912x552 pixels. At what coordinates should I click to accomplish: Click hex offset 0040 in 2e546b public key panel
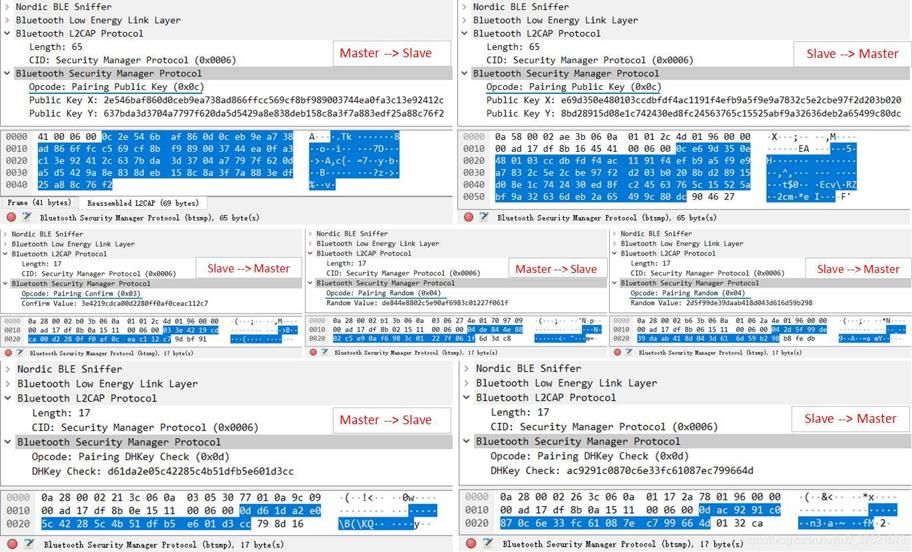(x=16, y=184)
